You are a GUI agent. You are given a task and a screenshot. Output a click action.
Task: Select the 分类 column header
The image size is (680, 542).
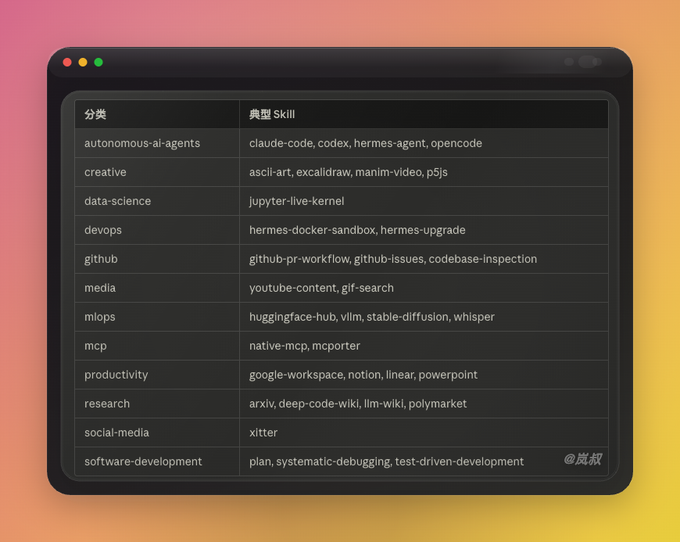click(157, 114)
